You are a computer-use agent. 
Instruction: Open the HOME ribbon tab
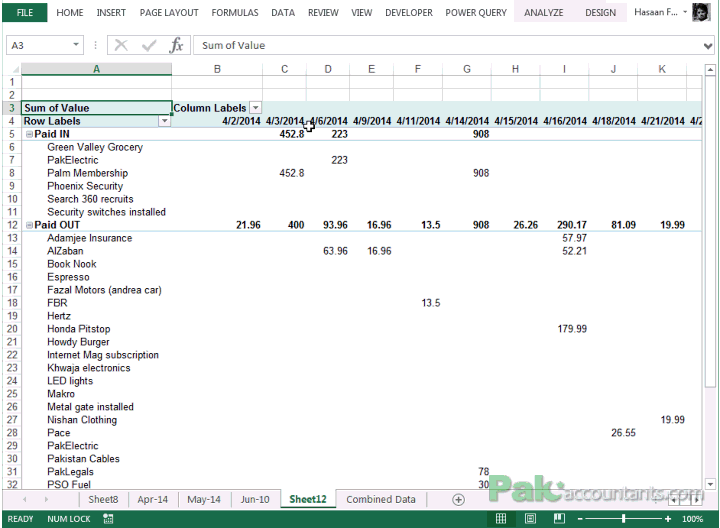[x=70, y=12]
